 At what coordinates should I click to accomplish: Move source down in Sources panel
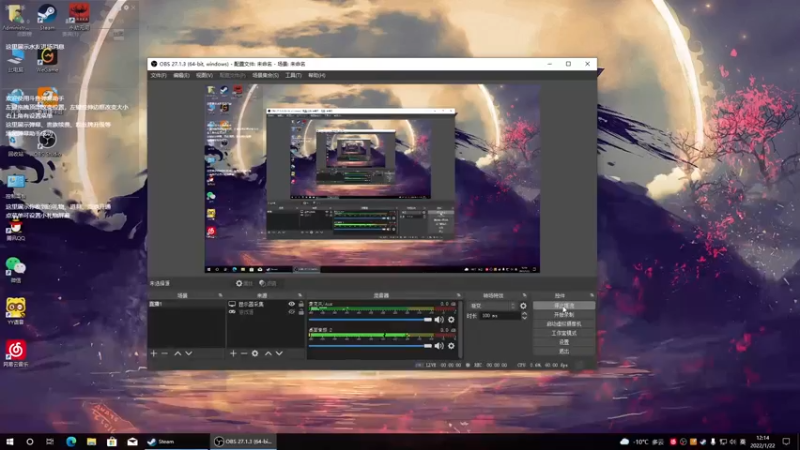point(279,353)
